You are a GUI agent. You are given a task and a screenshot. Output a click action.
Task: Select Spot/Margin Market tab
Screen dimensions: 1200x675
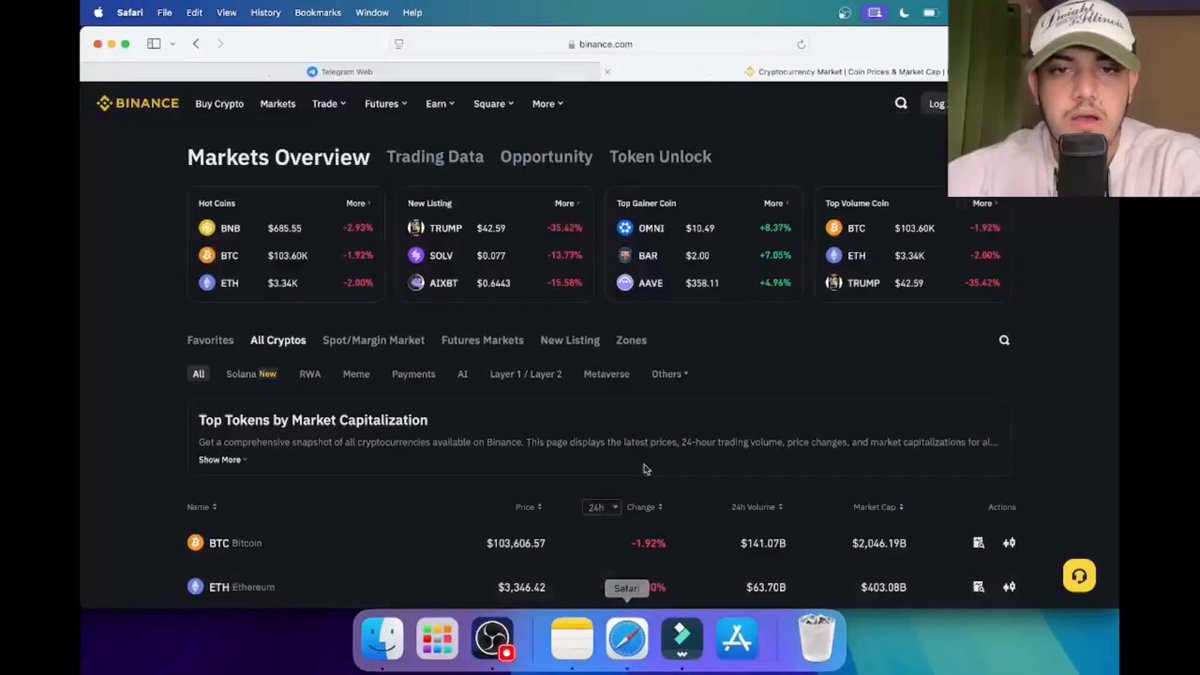373,340
